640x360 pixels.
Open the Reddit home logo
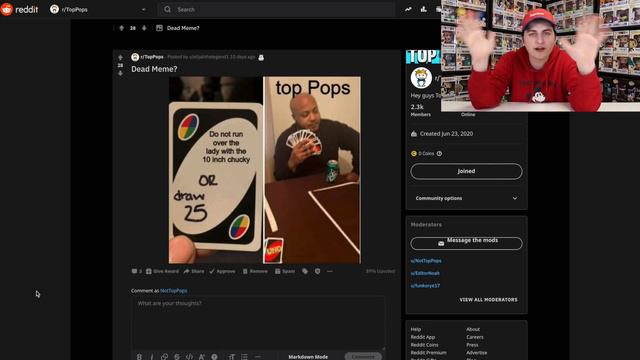tap(19, 9)
